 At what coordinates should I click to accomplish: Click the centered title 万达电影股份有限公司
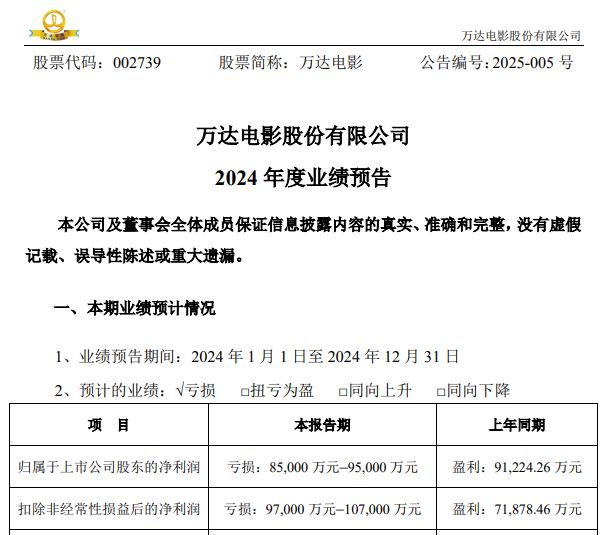[x=303, y=136]
